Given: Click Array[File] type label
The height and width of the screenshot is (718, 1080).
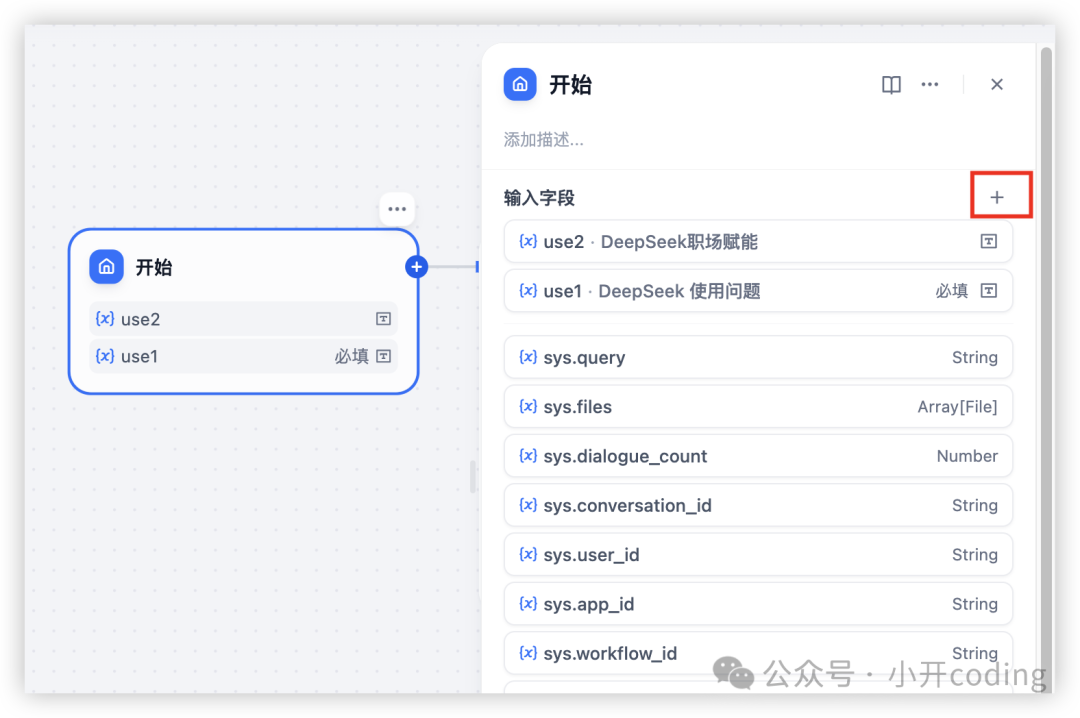Looking at the screenshot, I should click(957, 407).
